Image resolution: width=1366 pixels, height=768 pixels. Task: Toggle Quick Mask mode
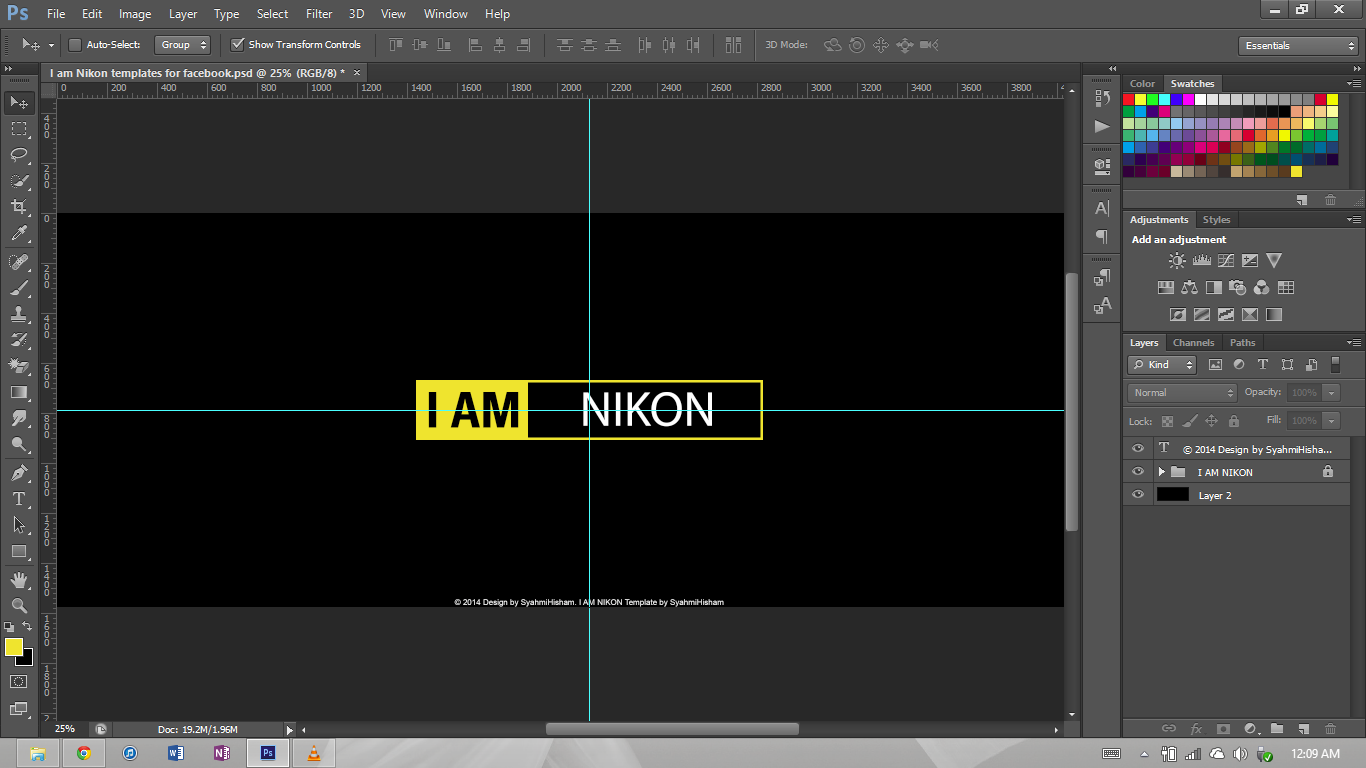point(19,681)
